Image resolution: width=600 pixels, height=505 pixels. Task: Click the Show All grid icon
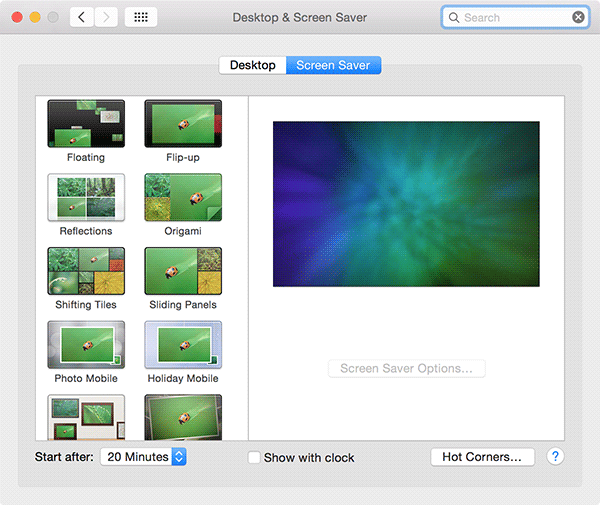140,18
